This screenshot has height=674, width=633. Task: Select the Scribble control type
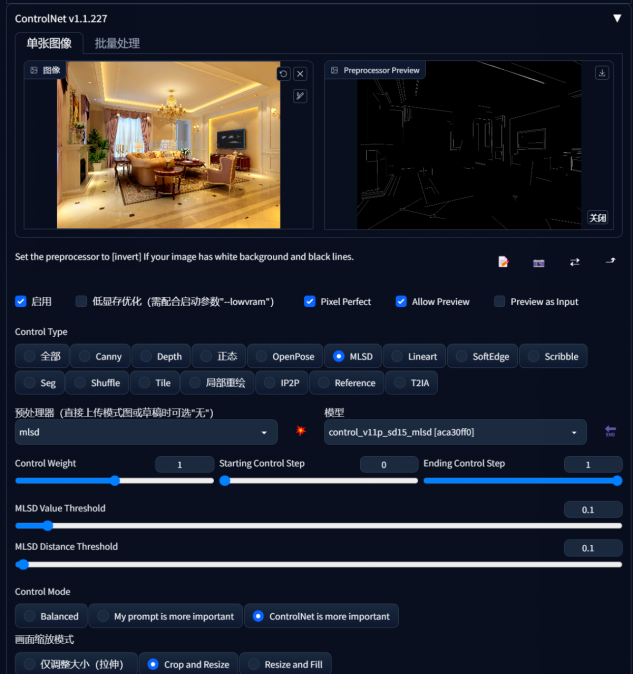(553, 356)
